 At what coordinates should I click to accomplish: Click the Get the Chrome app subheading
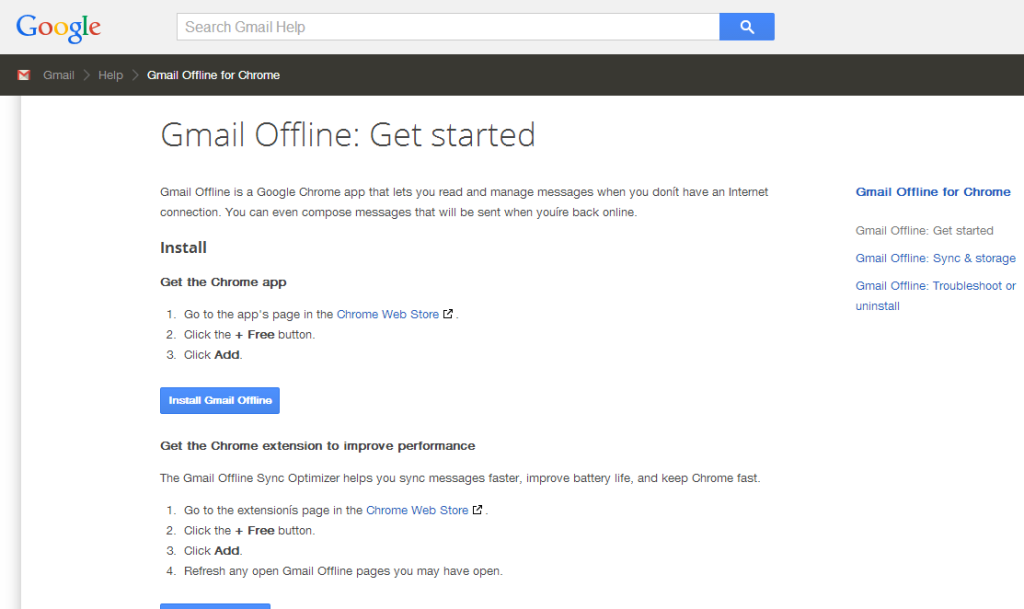[x=223, y=282]
